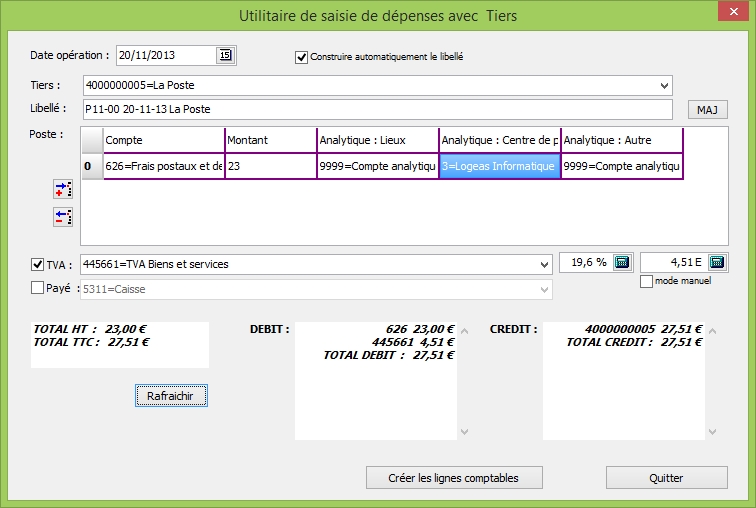Expand the Tiers dropdown list

664,85
